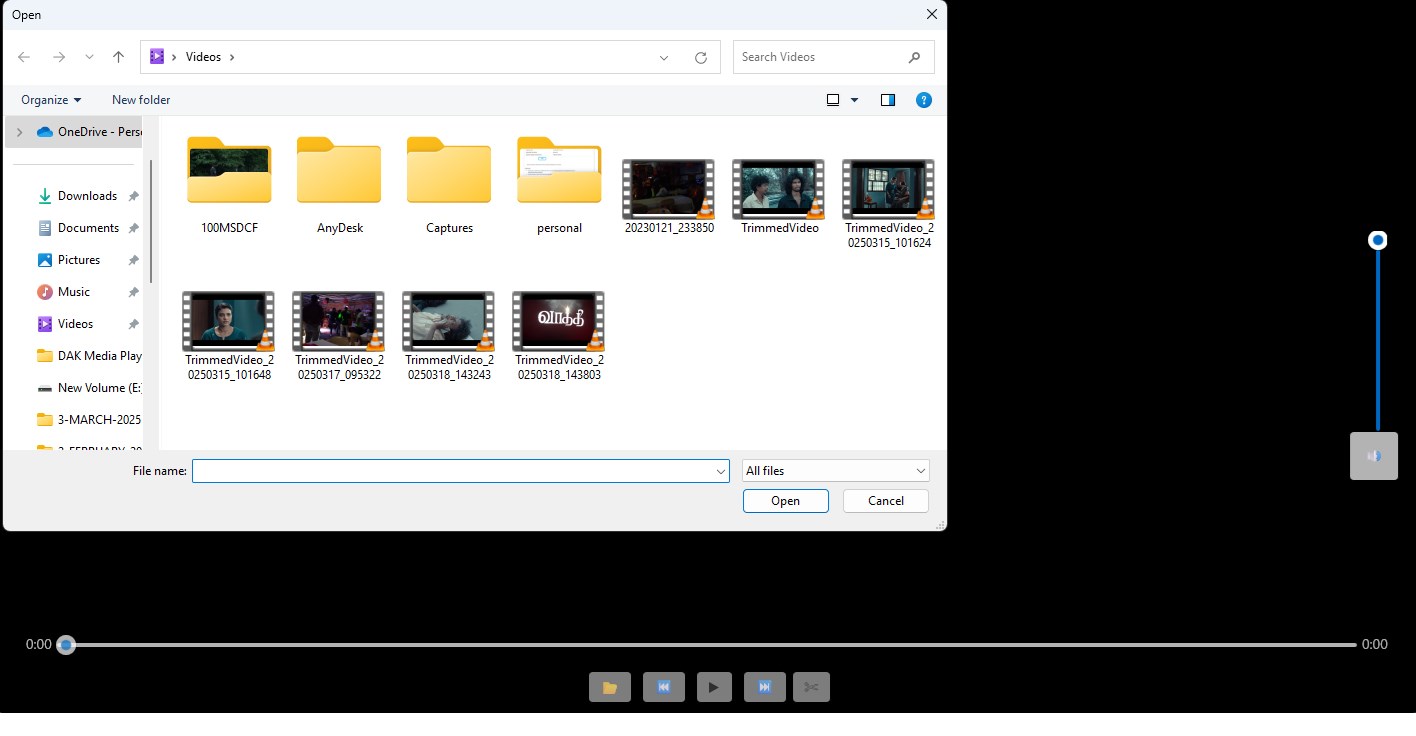This screenshot has height=736, width=1416.
Task: Select the TrimmedVideo file thumbnail
Action: pos(779,189)
